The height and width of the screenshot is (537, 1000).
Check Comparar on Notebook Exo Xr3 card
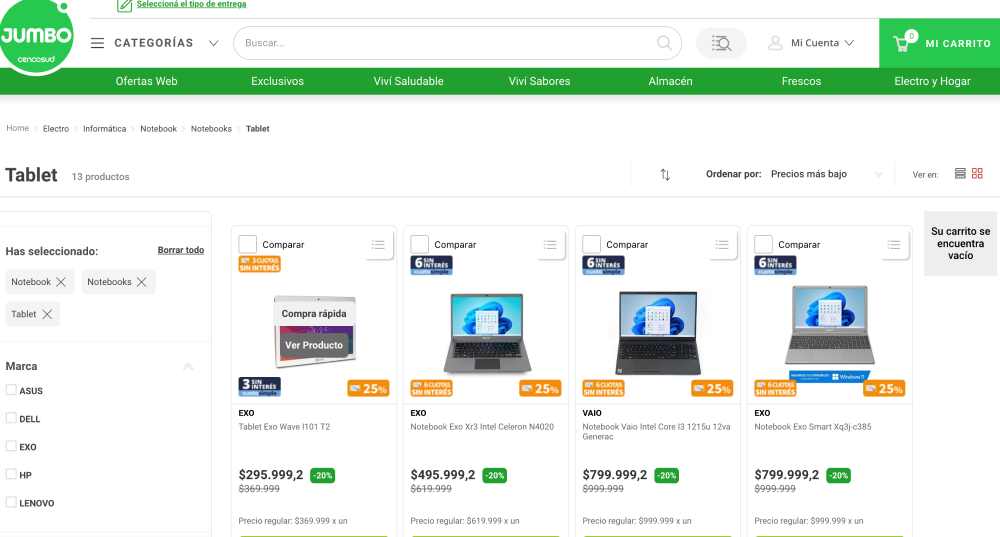(420, 244)
